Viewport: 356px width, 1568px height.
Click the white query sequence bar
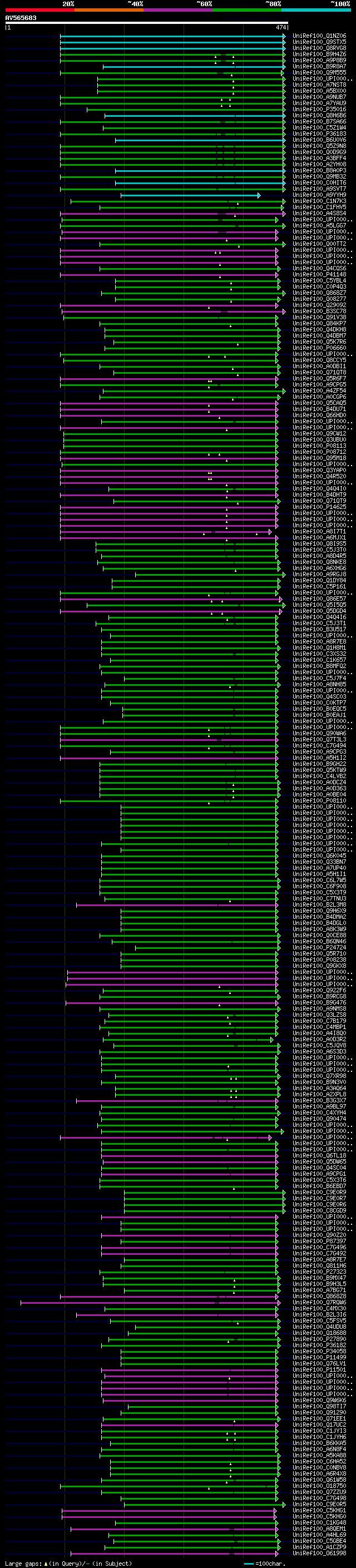[147, 22]
